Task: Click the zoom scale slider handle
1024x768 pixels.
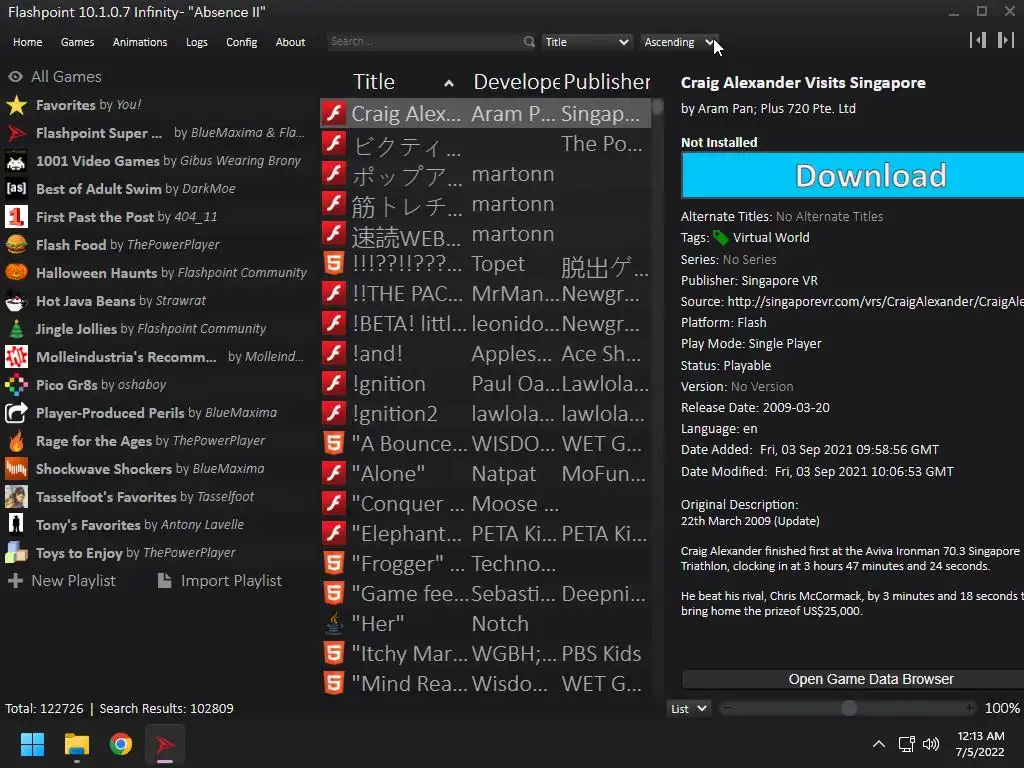Action: 848,708
